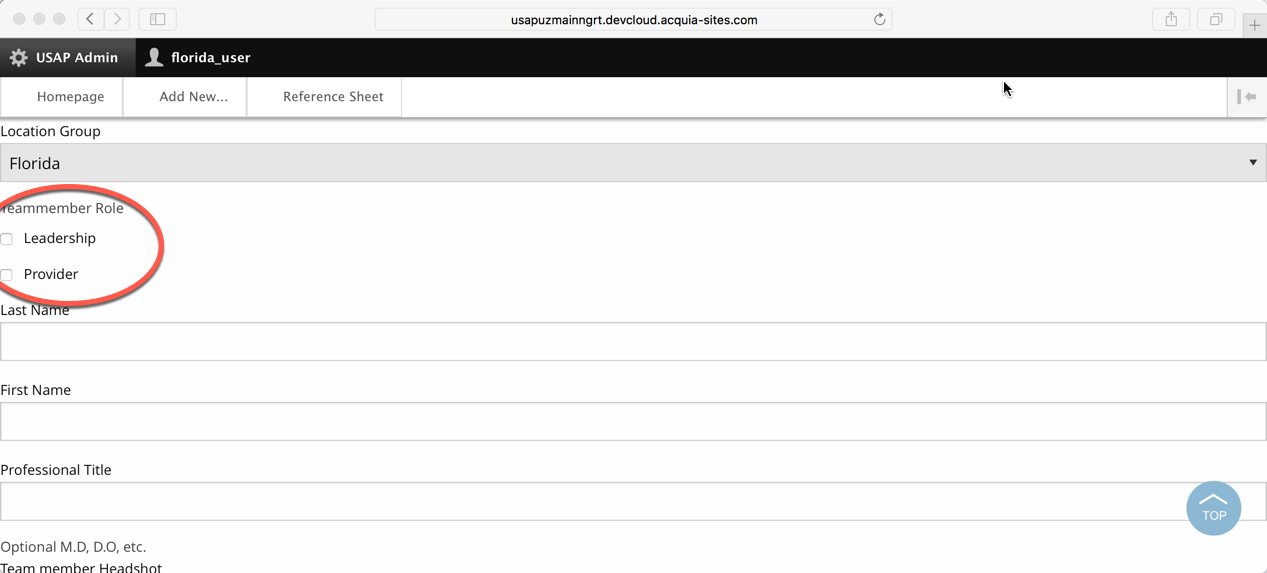This screenshot has width=1267, height=573.
Task: Click the TOP scroll button
Action: (x=1213, y=508)
